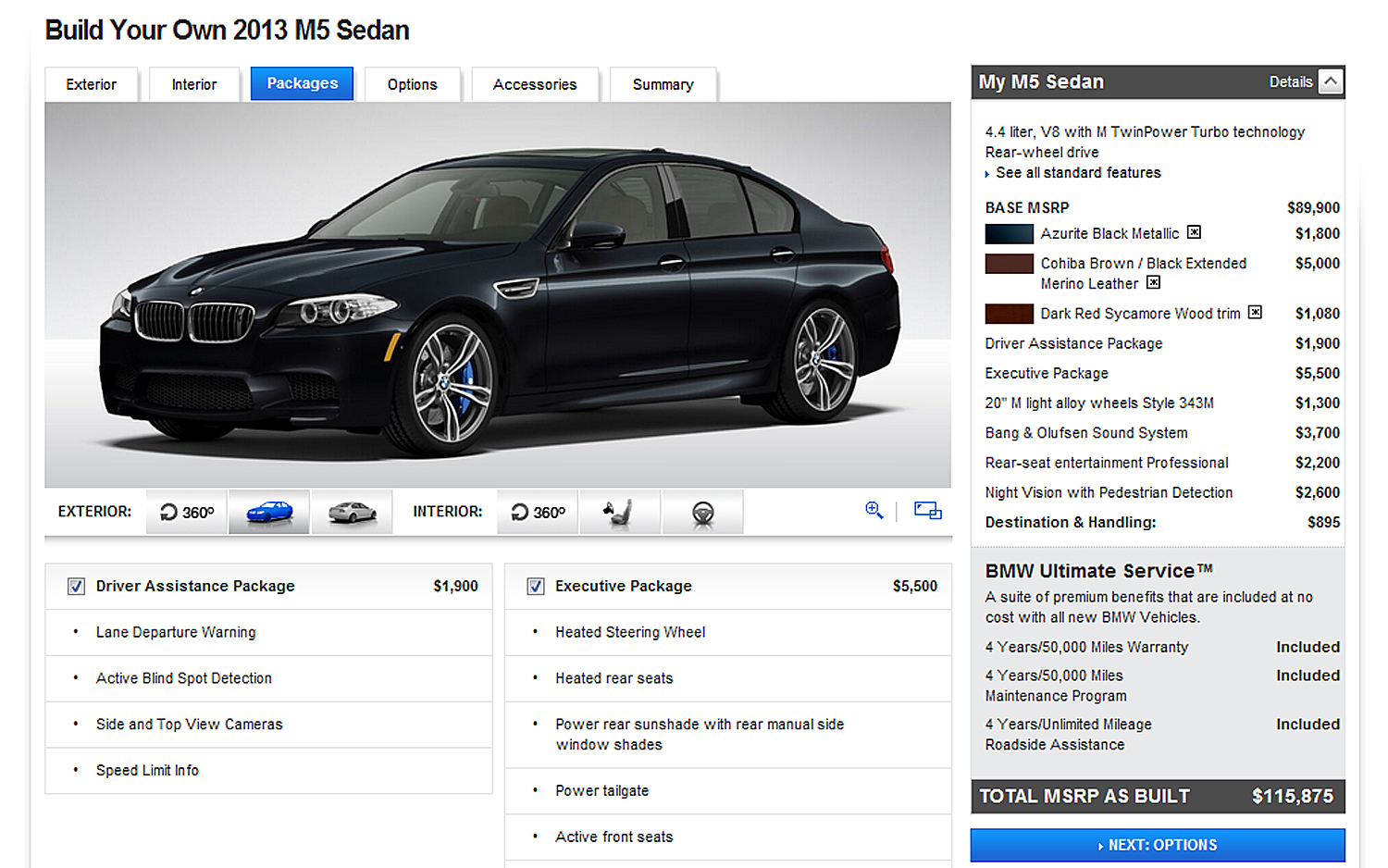Zoom in with the magnifier icon

tap(874, 510)
